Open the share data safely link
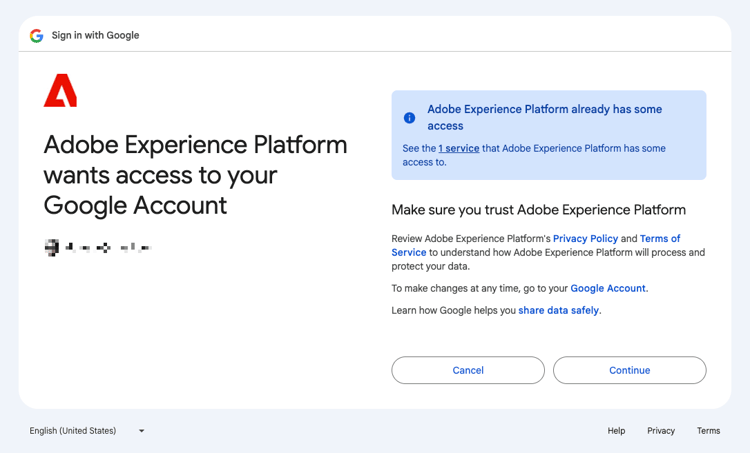The width and height of the screenshot is (750, 453). click(559, 310)
